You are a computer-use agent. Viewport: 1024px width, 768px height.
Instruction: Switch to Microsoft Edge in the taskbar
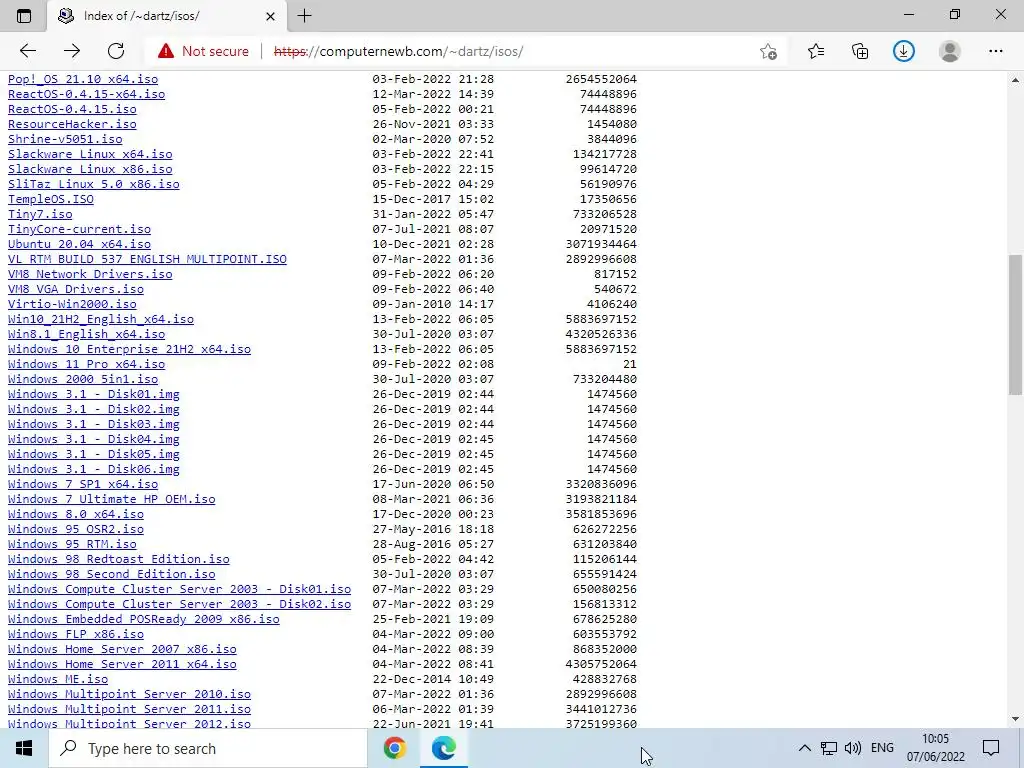click(443, 748)
